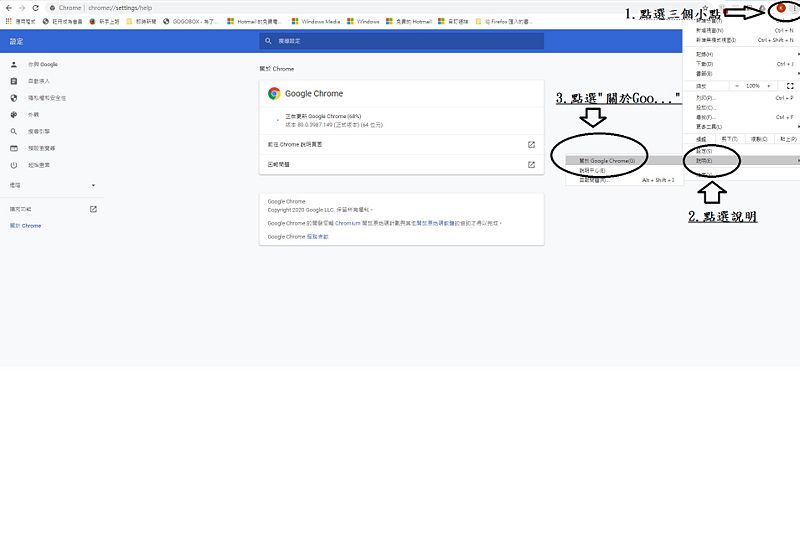The width and height of the screenshot is (800, 550).
Task: Choose Help center in the Help submenu
Action: [624, 170]
